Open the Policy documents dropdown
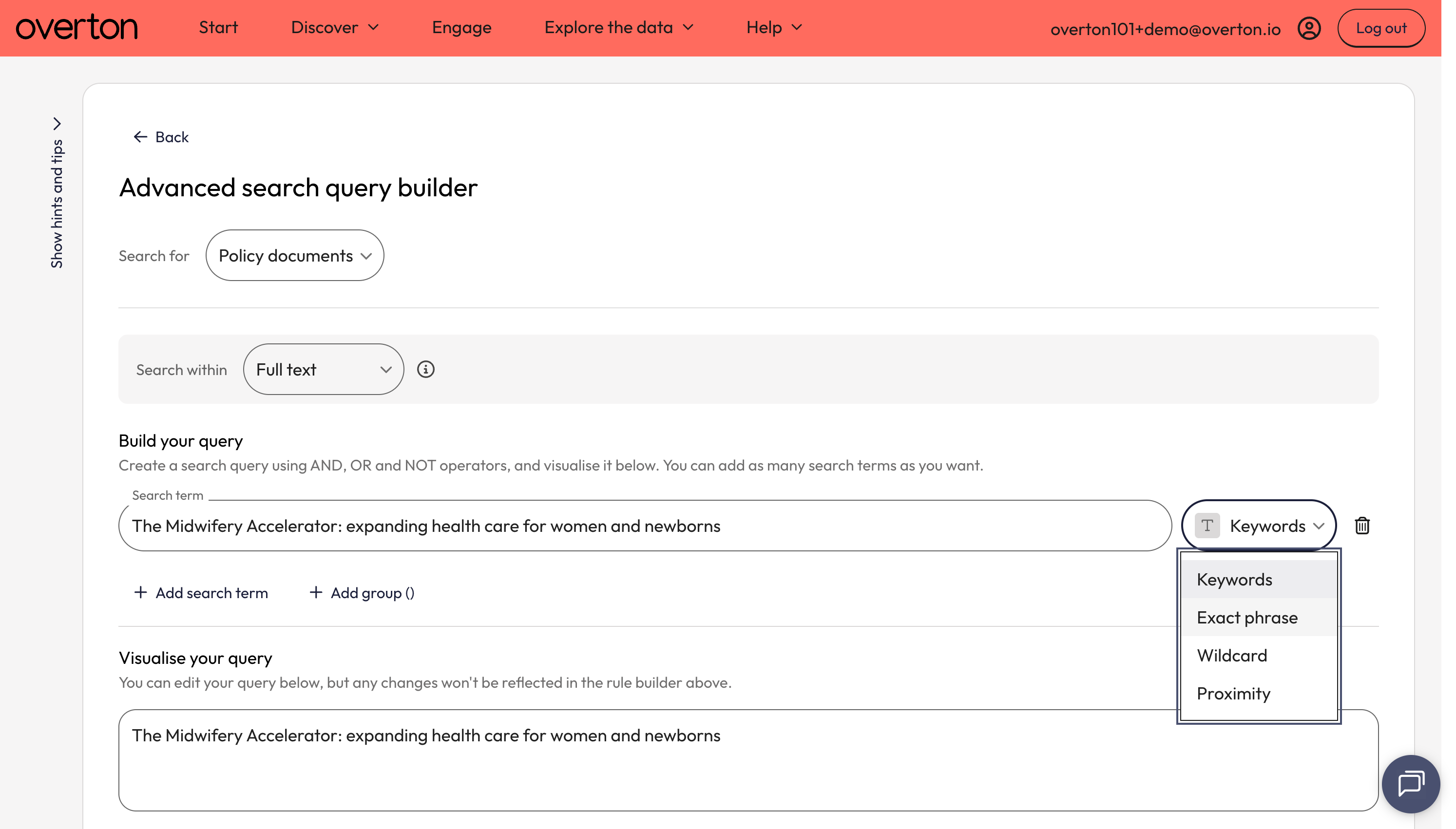Image resolution: width=1456 pixels, height=829 pixels. pos(294,256)
